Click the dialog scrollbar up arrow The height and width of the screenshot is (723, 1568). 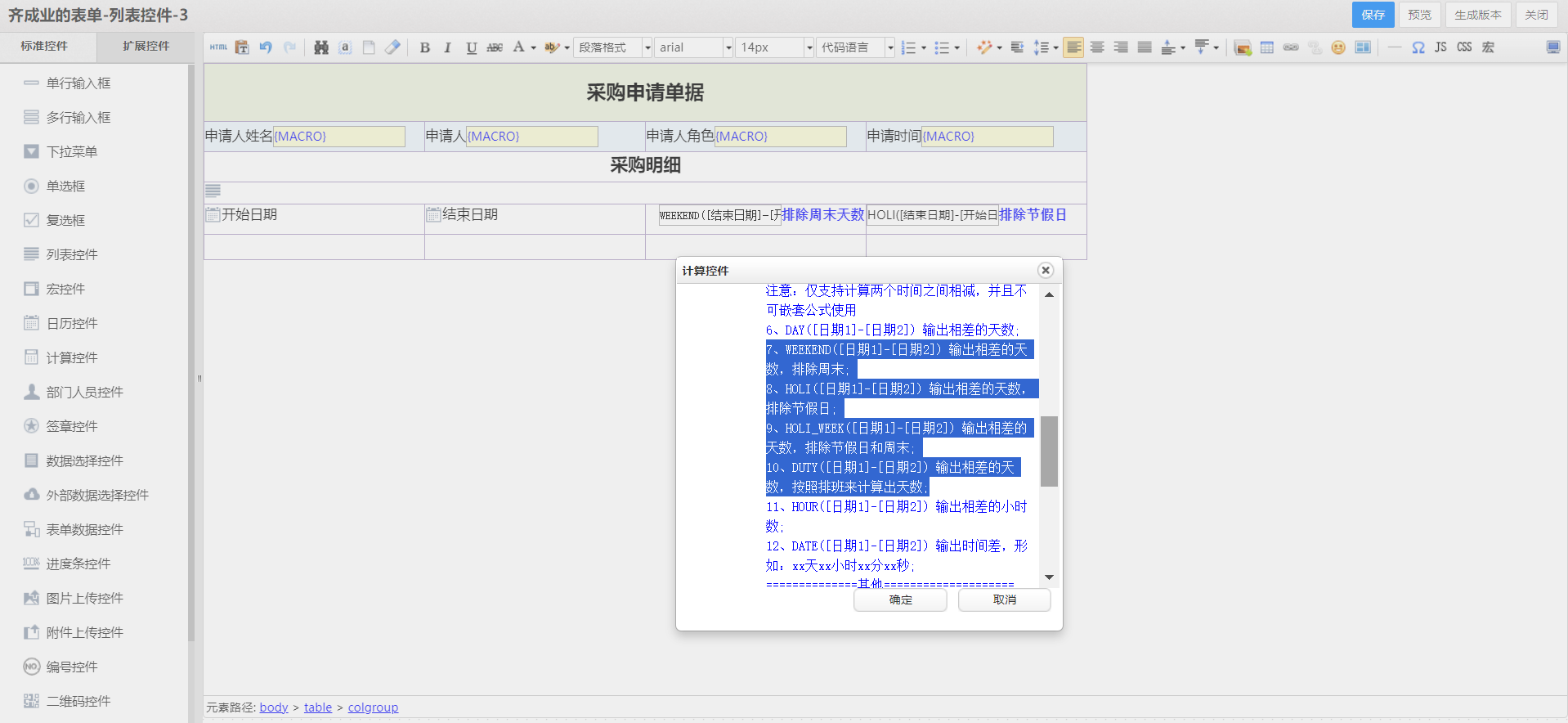click(1049, 294)
